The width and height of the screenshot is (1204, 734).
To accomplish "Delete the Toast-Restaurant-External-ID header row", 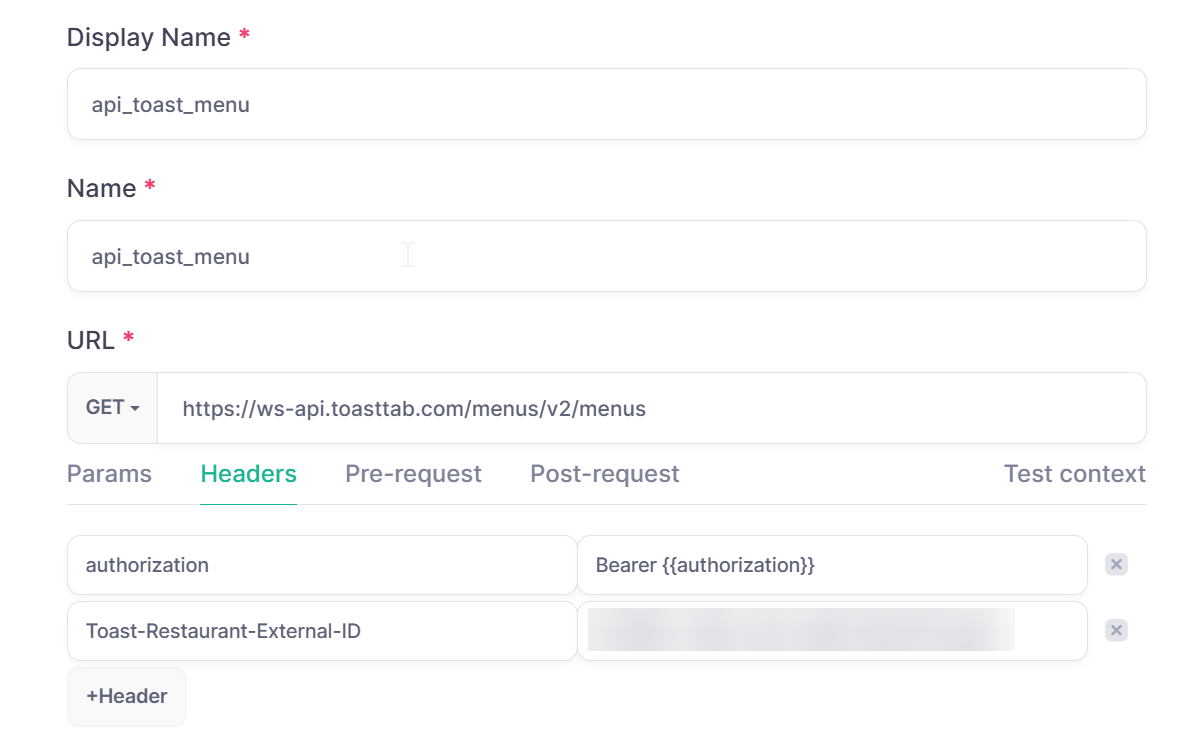I will click(x=1116, y=630).
